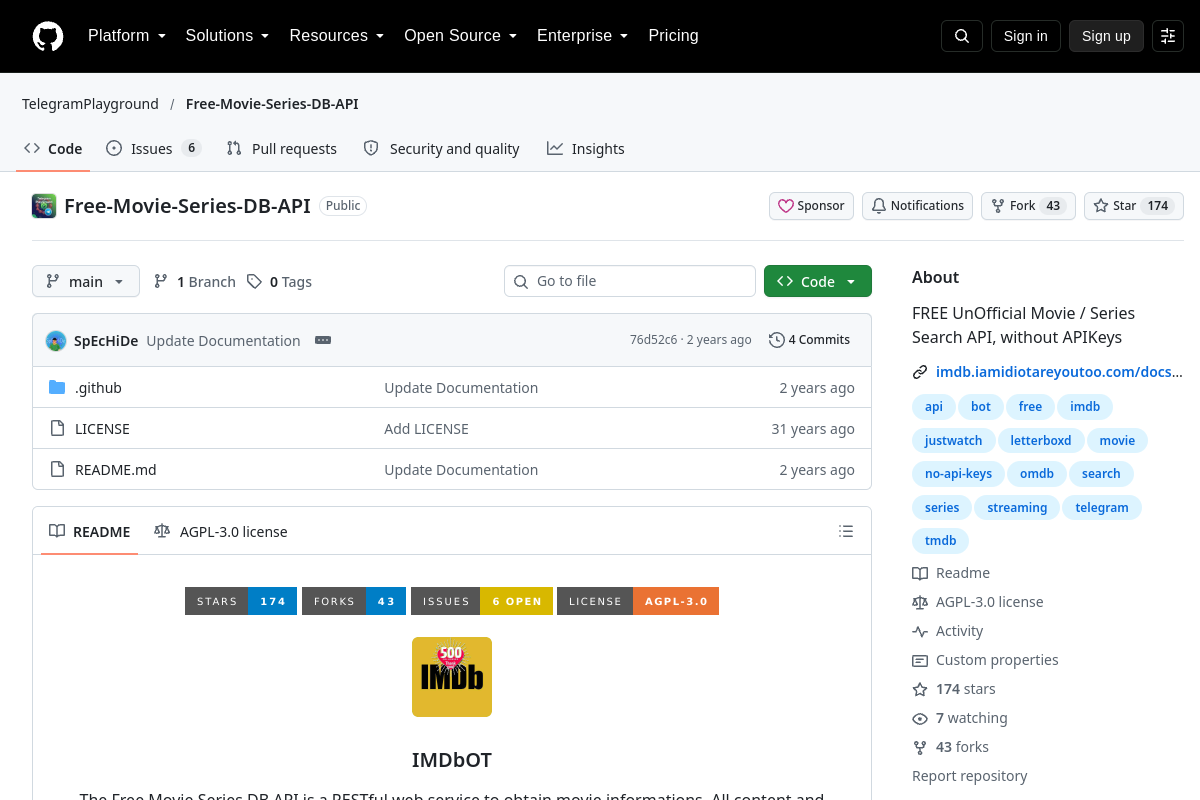The height and width of the screenshot is (800, 1200).
Task: Open the SpEcHiDe author avatar
Action: point(56,341)
